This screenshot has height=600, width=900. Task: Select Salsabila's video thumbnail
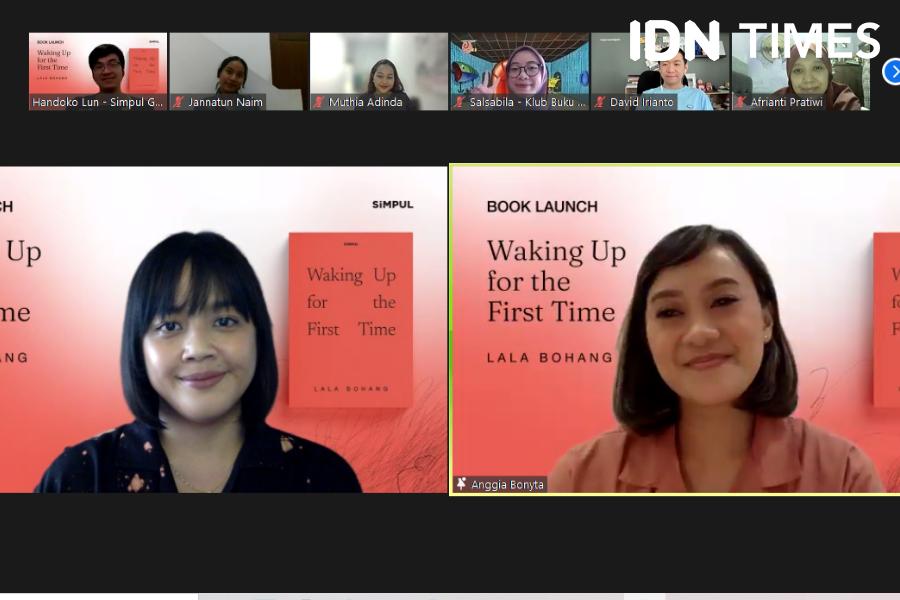coord(520,71)
